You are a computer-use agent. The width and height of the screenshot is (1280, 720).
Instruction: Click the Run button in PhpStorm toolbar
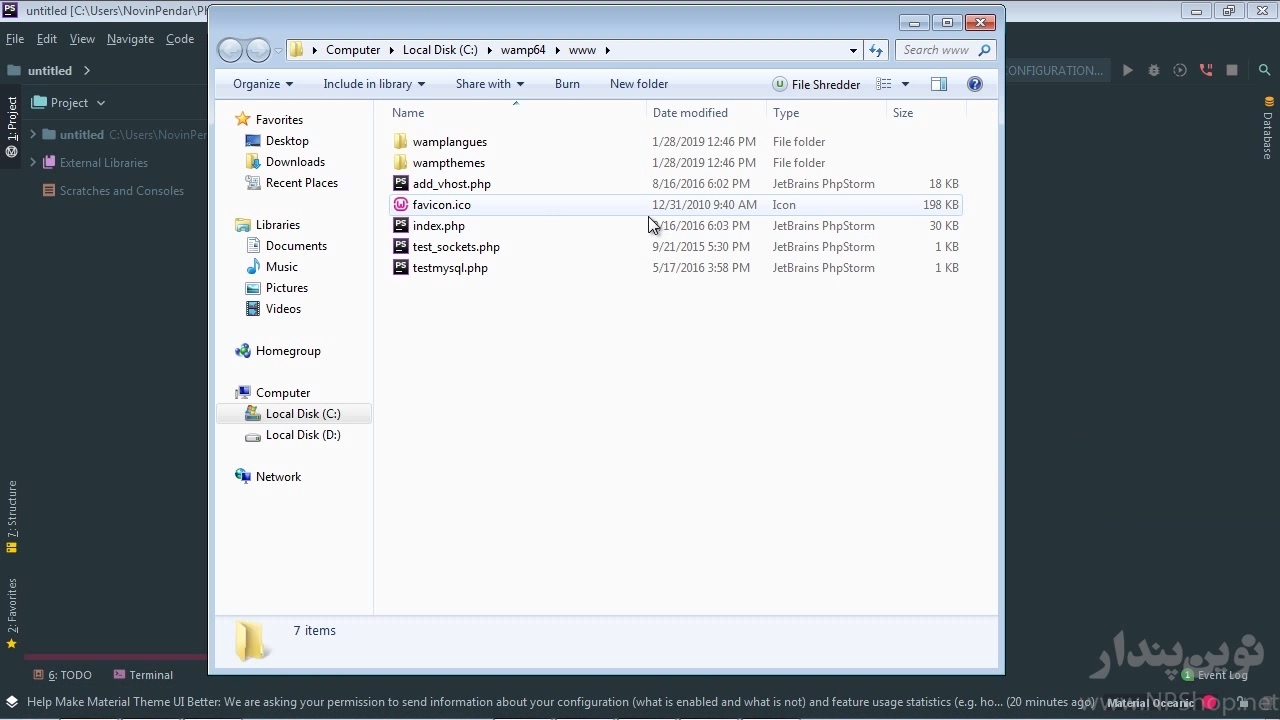(1128, 70)
